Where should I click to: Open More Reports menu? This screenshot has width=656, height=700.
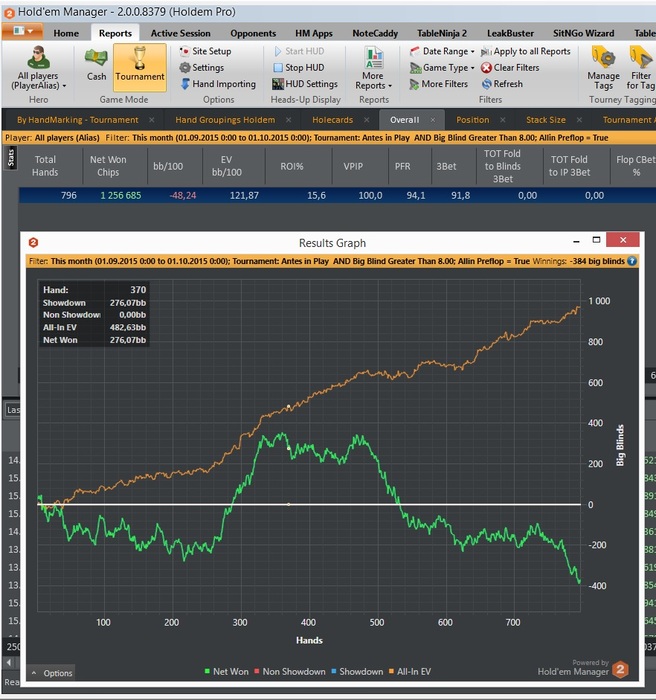[373, 68]
